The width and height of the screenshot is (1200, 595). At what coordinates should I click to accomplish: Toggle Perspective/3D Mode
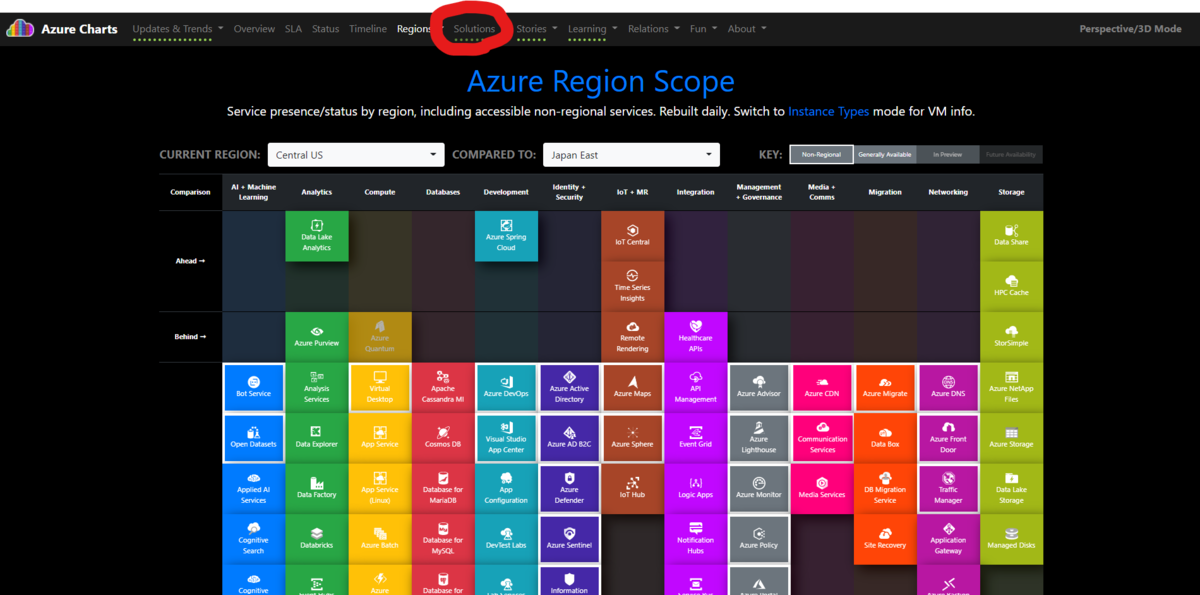tap(1130, 29)
